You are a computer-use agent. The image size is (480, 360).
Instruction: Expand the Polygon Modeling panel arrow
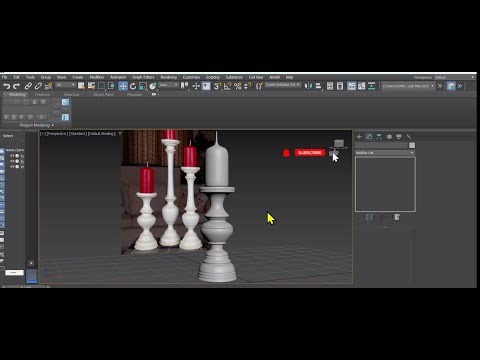point(52,125)
